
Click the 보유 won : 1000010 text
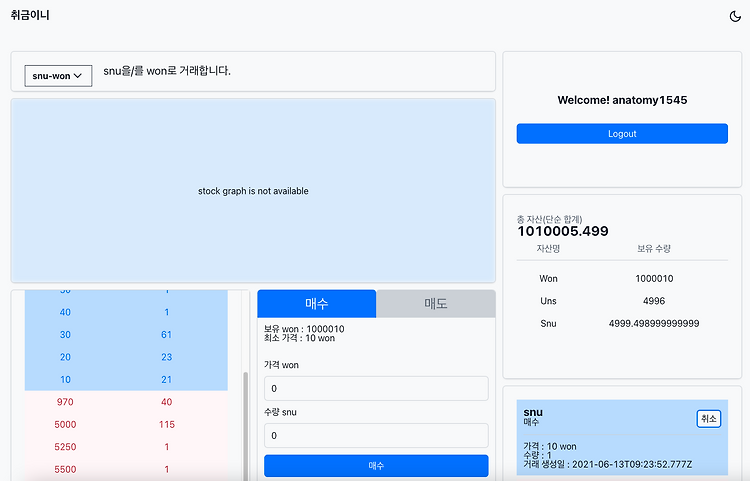tap(304, 329)
